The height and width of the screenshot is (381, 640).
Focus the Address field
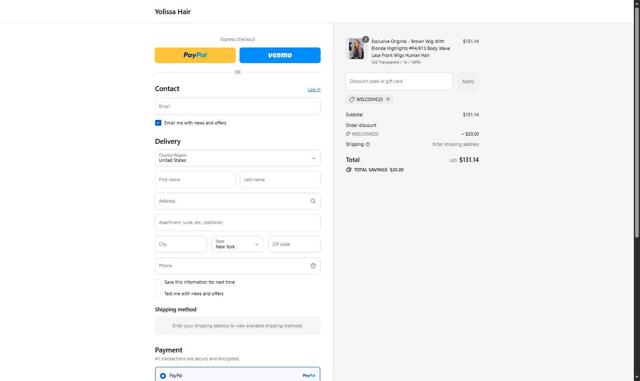pos(238,201)
